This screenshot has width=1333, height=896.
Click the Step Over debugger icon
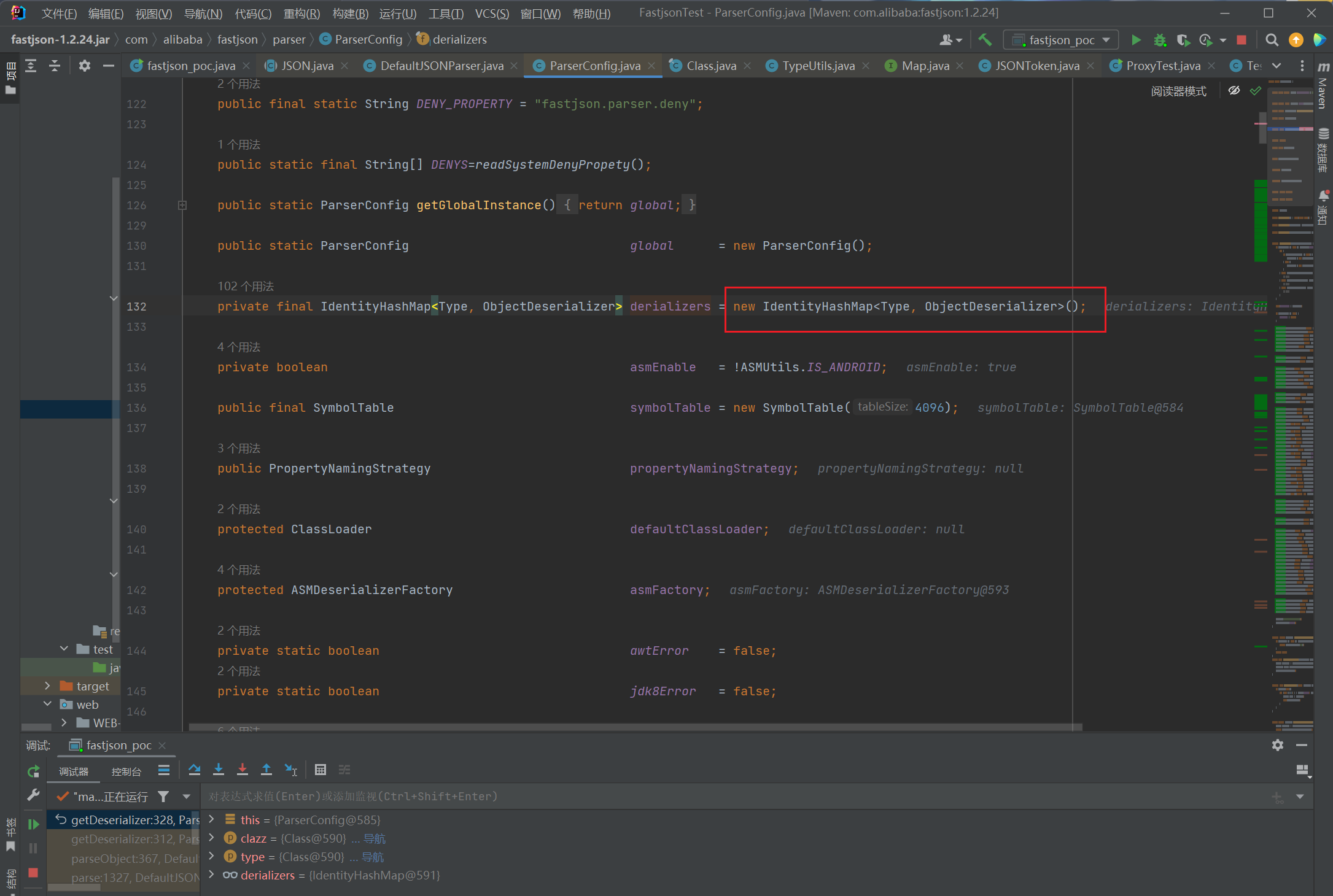coord(195,770)
